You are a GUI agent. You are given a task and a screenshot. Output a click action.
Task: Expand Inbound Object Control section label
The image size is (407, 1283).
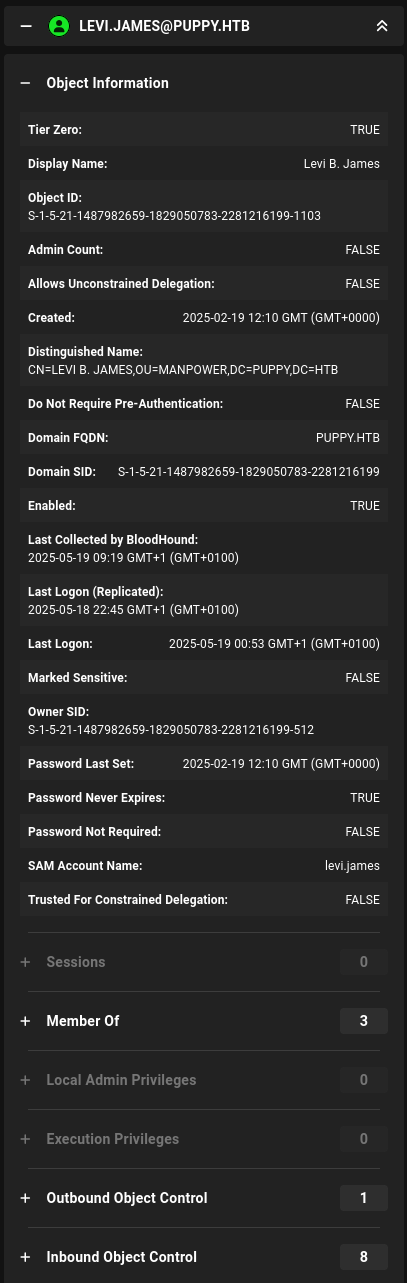click(x=122, y=1257)
